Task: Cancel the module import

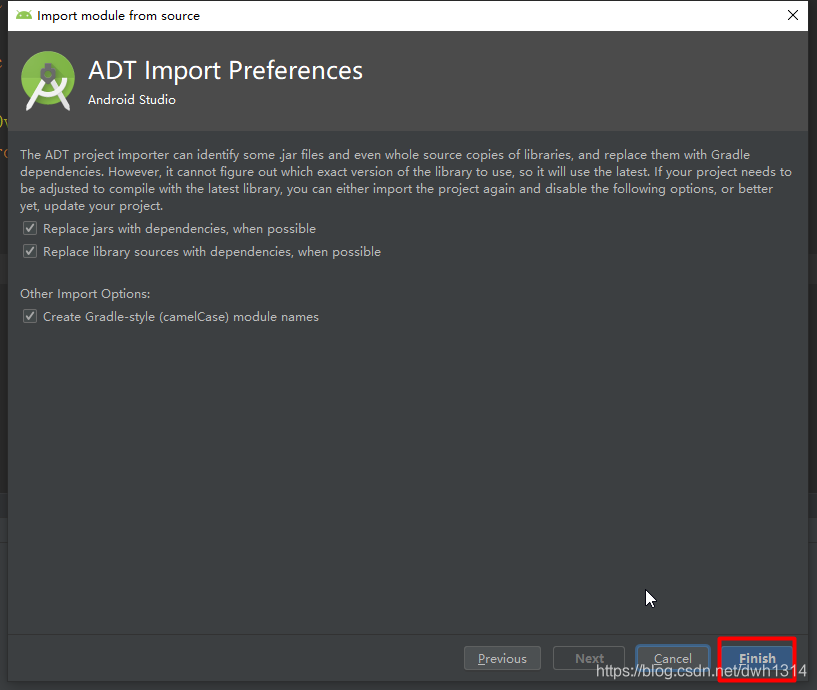Action: 673,659
